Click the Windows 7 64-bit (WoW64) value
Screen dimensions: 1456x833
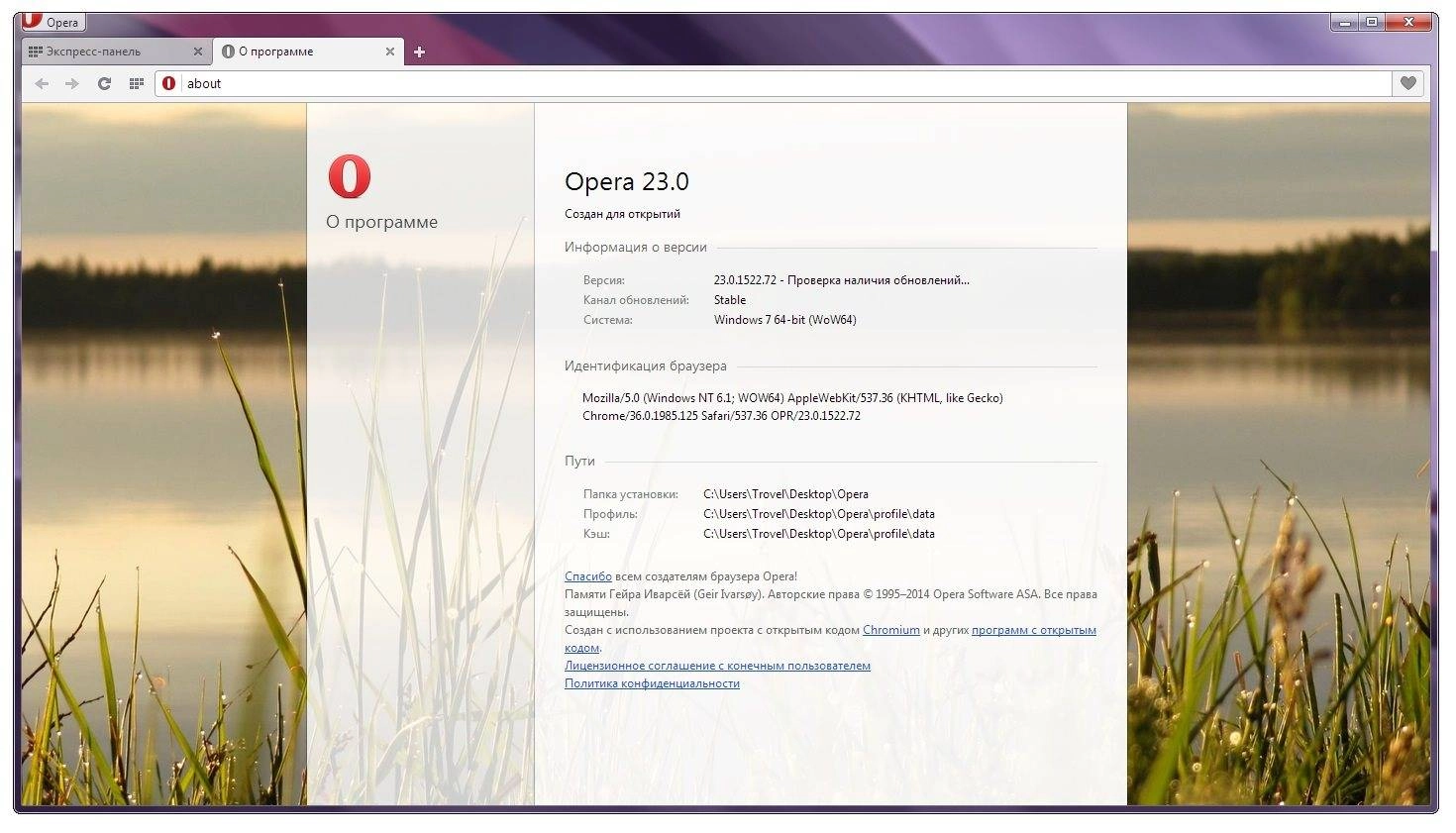click(784, 319)
